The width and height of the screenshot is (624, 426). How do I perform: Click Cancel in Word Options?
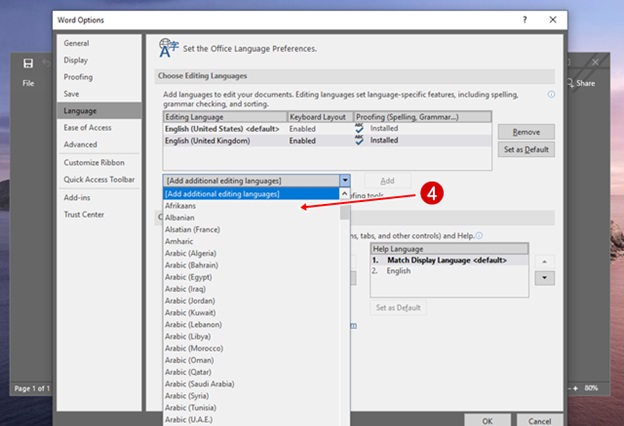point(540,421)
